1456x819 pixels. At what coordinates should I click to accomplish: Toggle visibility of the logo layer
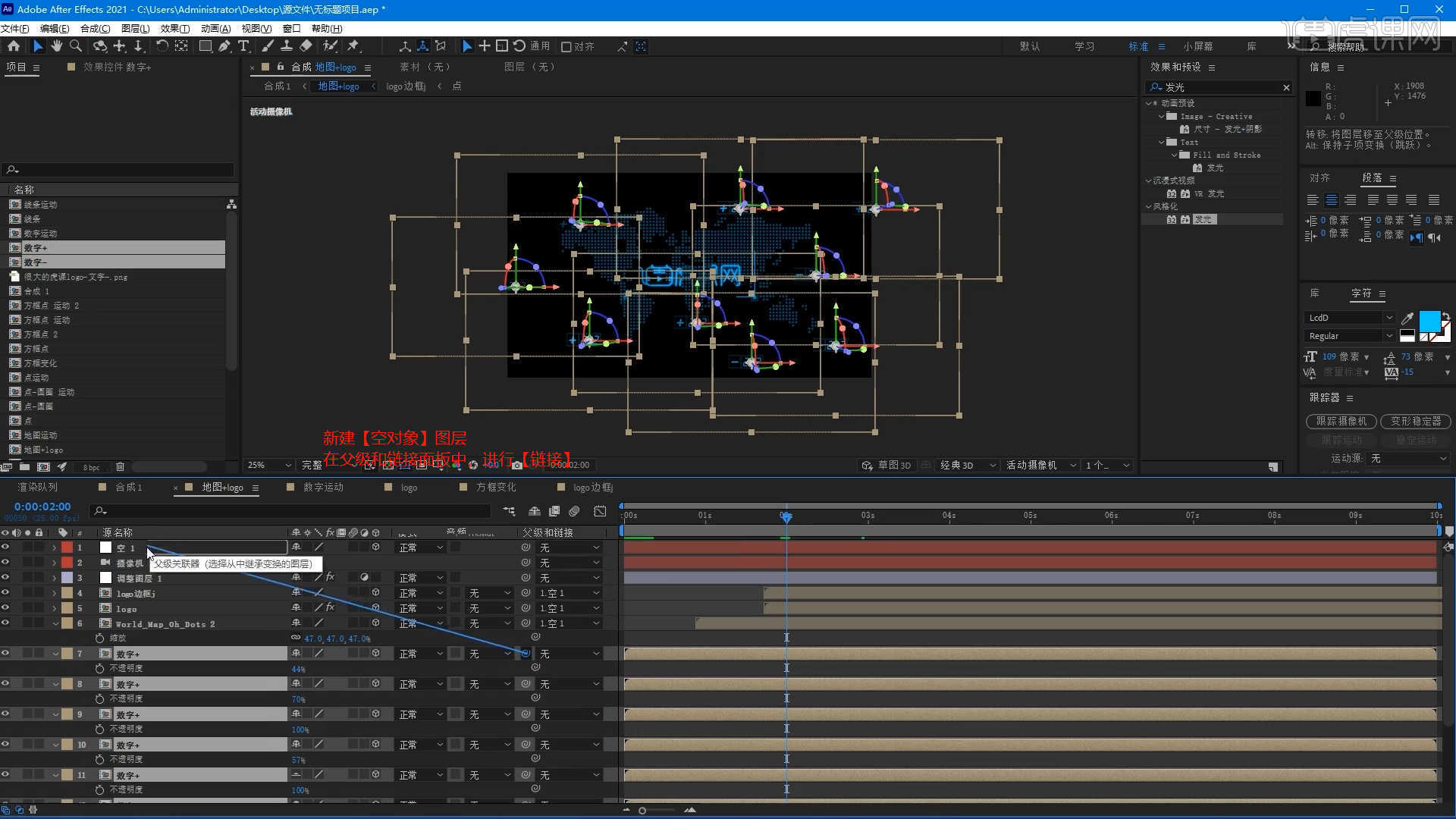(x=5, y=608)
